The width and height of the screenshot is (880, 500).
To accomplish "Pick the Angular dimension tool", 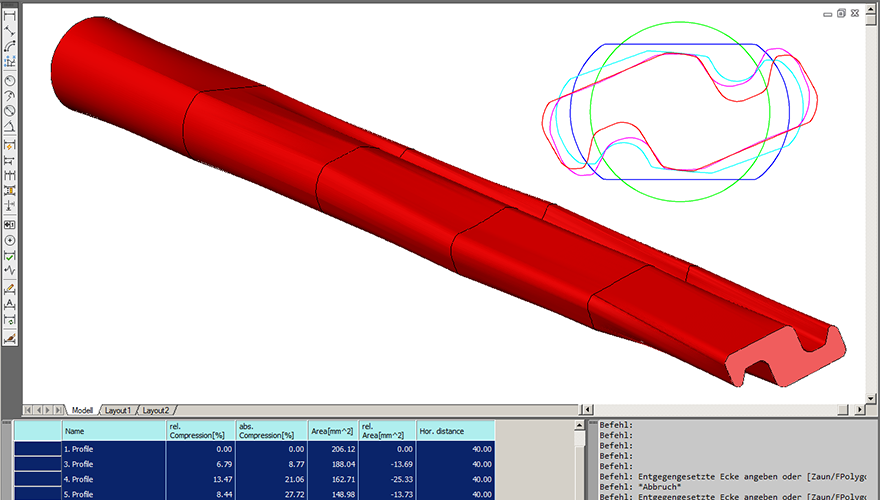I will pos(10,127).
